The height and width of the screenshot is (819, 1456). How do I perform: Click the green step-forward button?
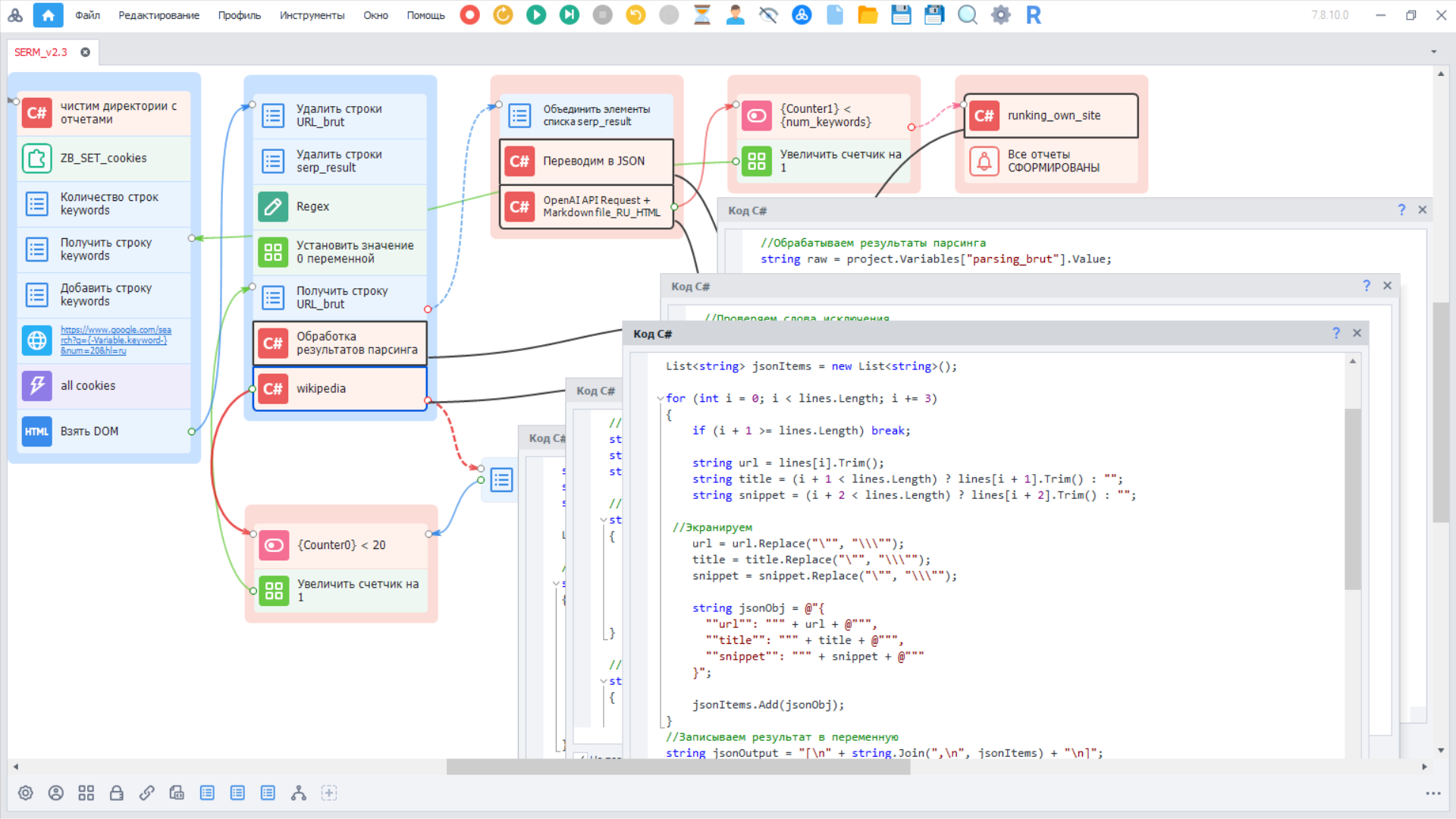570,14
